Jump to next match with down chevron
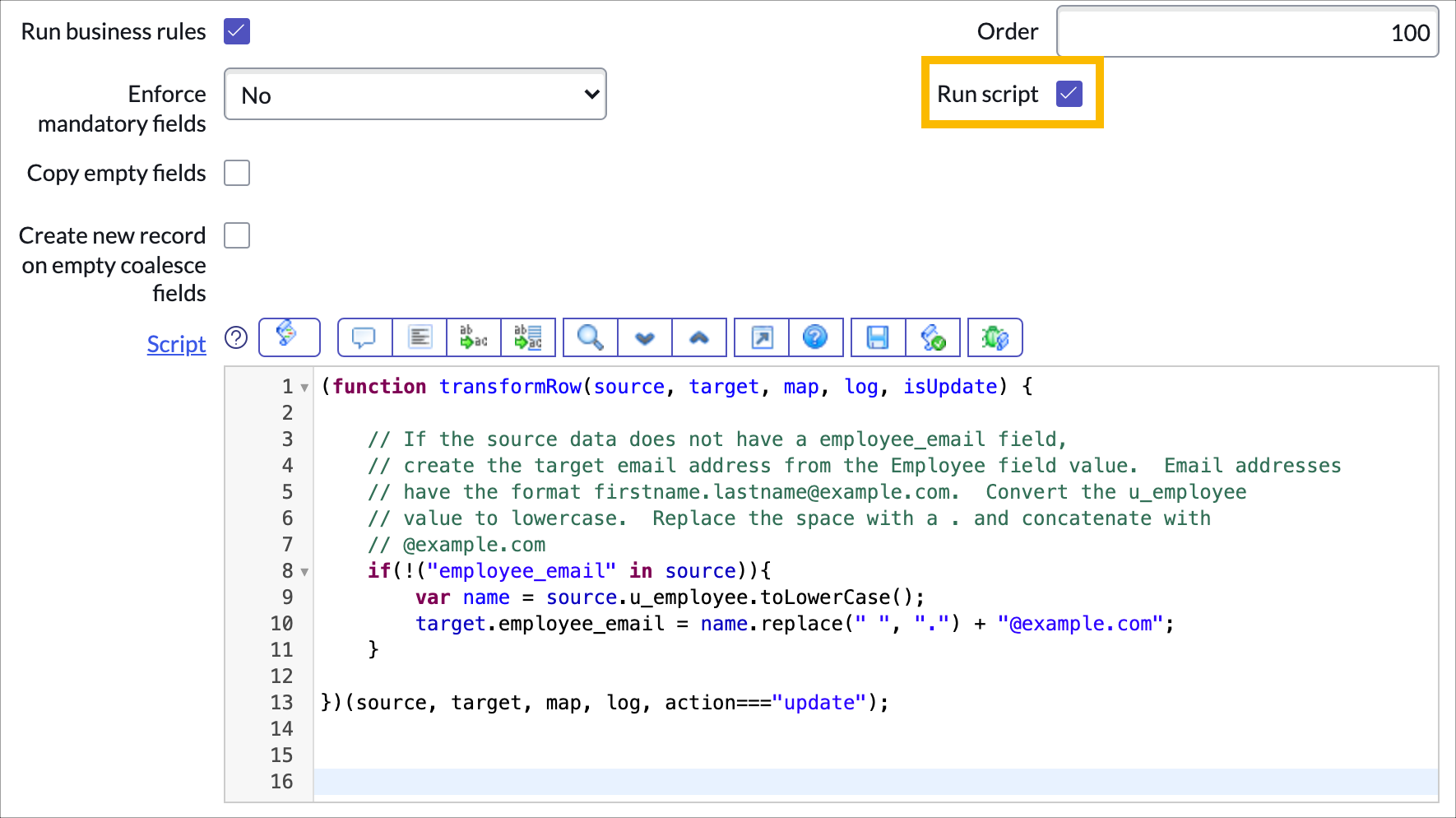The width and height of the screenshot is (1456, 818). point(645,337)
